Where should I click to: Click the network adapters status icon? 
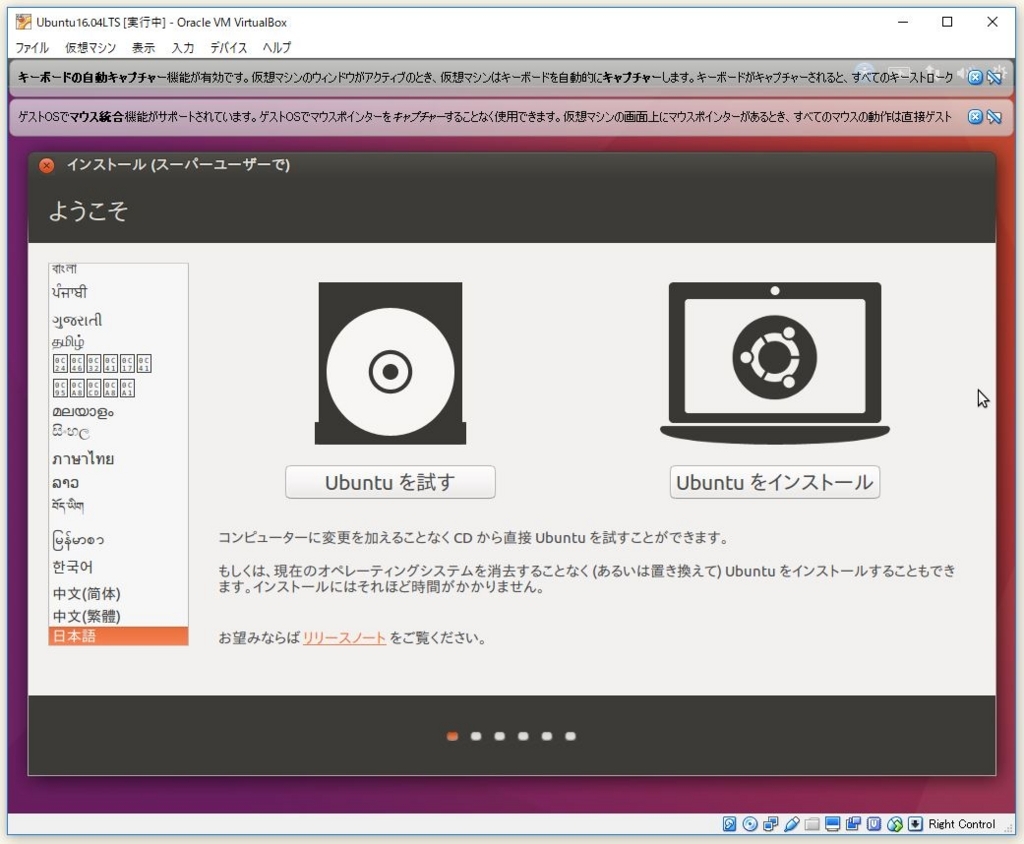[x=771, y=824]
